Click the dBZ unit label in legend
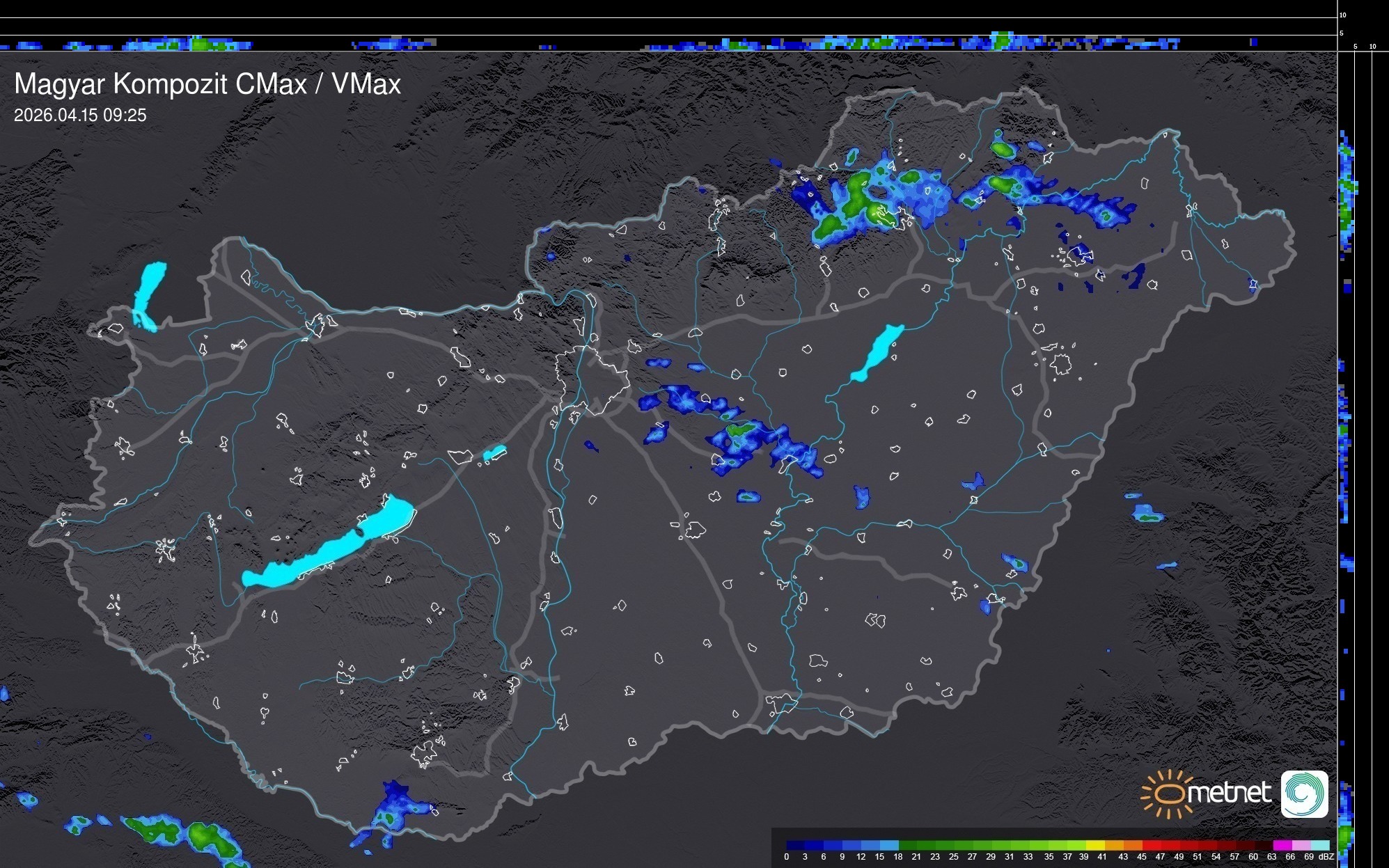This screenshot has height=868, width=1389. point(1326,857)
